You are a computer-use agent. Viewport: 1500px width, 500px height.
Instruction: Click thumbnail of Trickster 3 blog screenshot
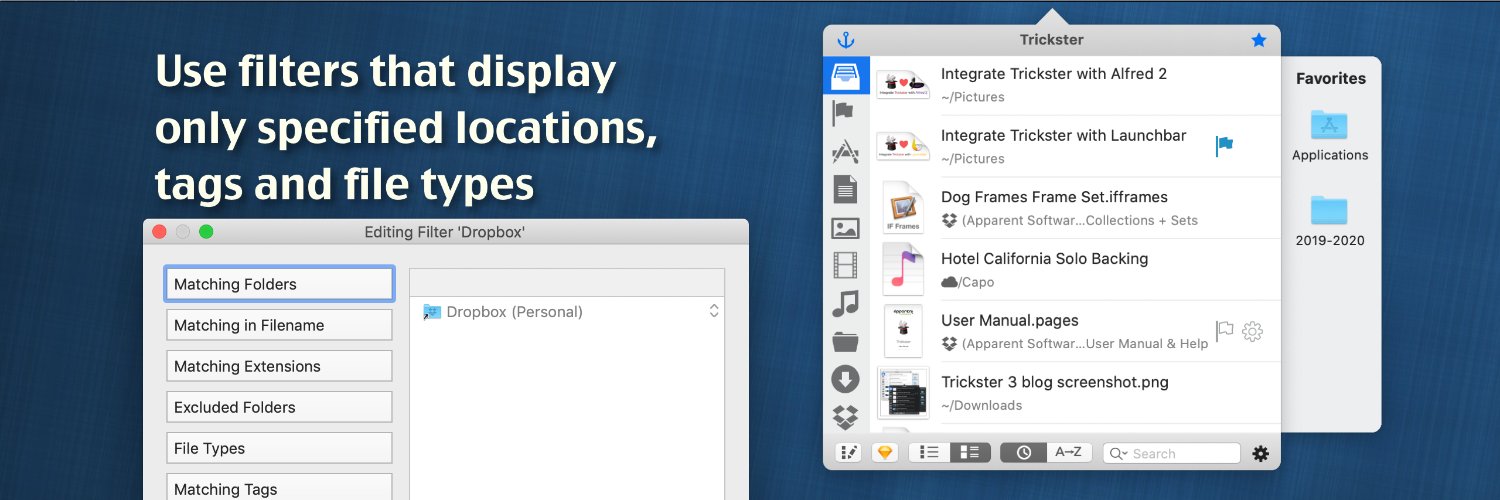[903, 392]
